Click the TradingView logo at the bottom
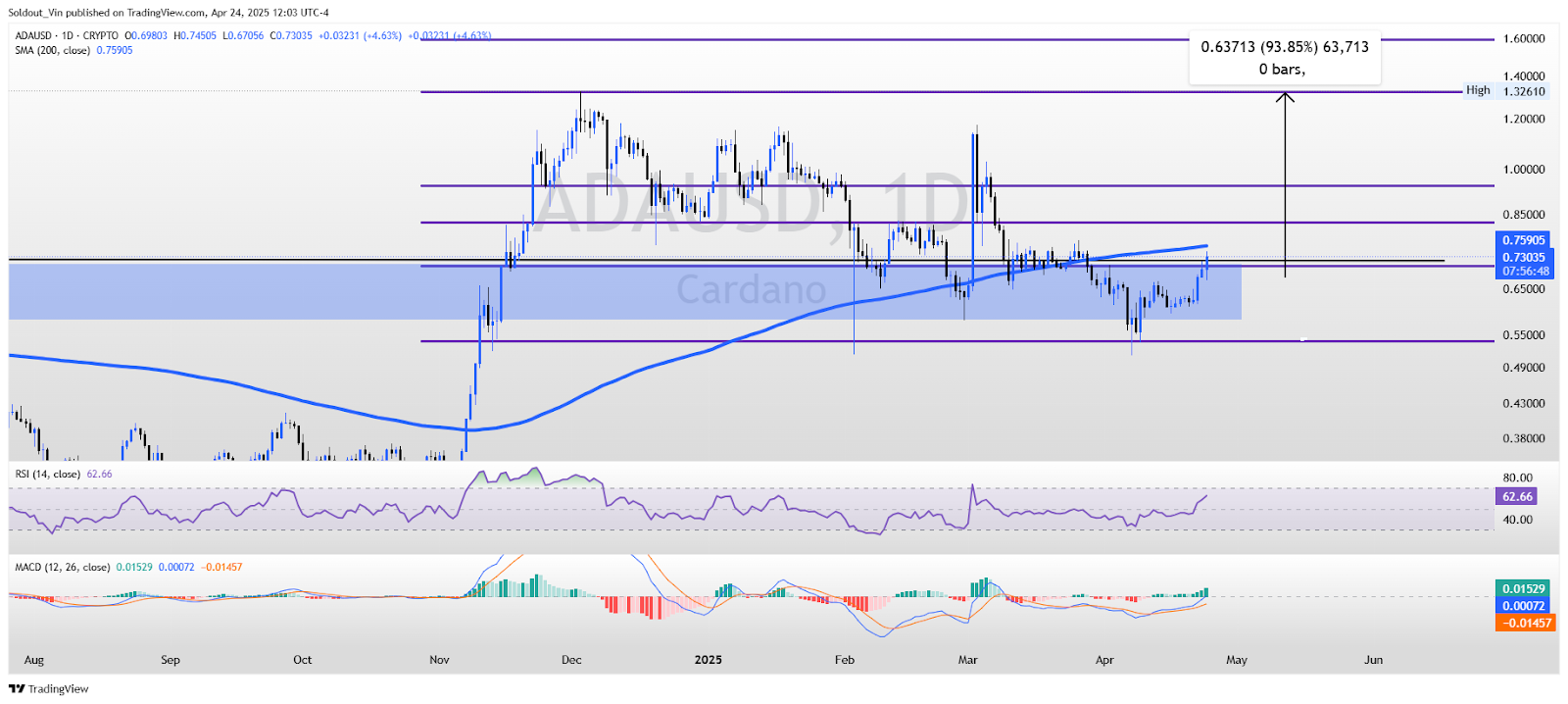The image size is (1568, 704). click(49, 688)
